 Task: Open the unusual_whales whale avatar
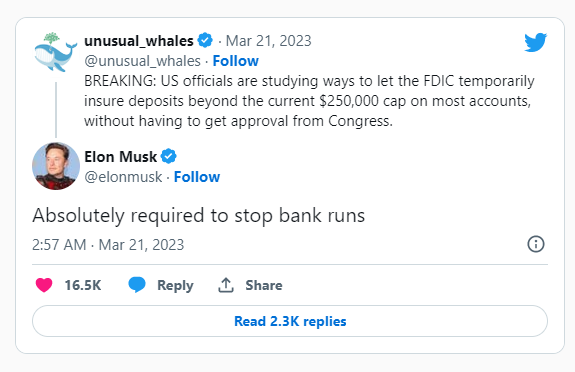click(x=56, y=52)
